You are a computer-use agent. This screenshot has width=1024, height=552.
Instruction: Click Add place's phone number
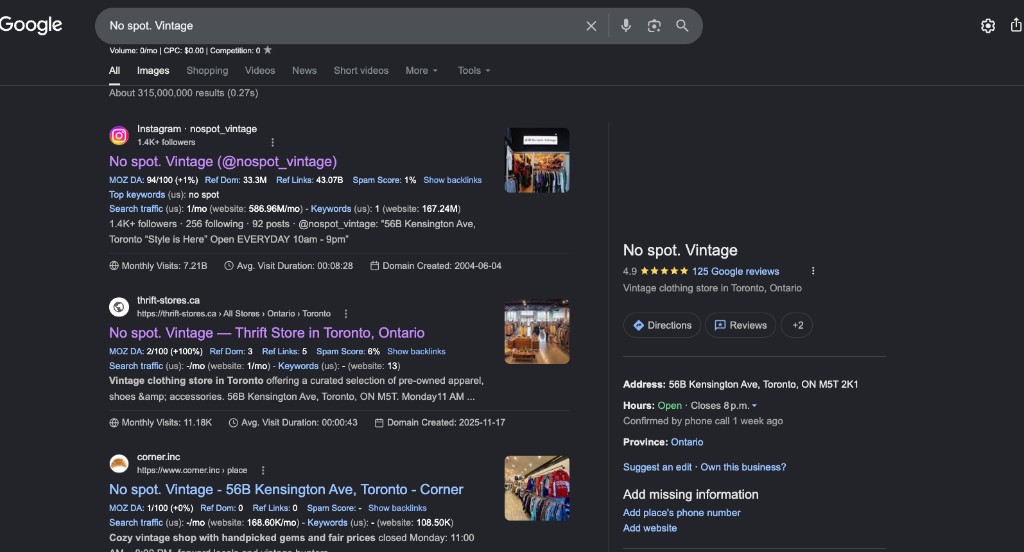tap(682, 513)
